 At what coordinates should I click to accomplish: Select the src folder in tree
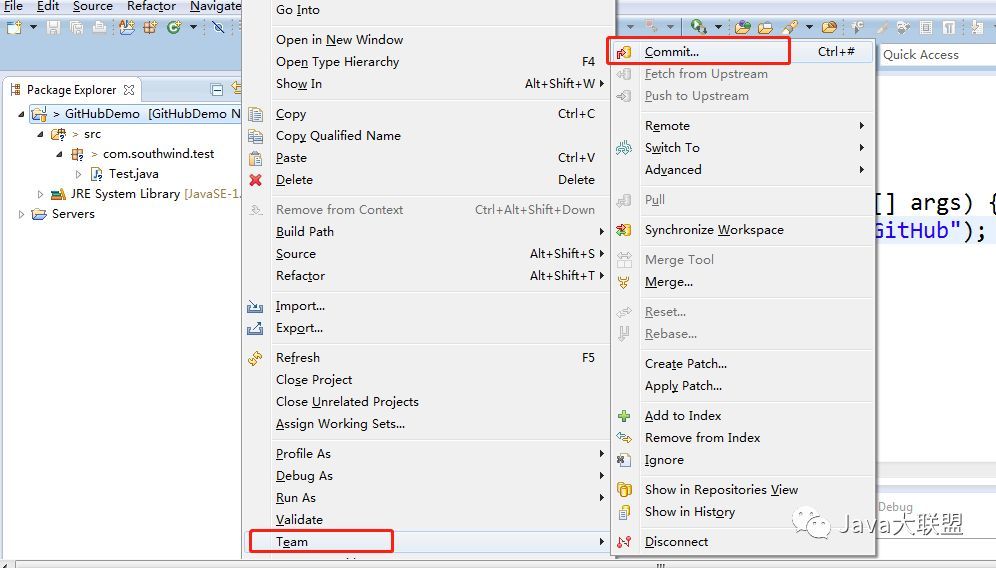click(92, 134)
